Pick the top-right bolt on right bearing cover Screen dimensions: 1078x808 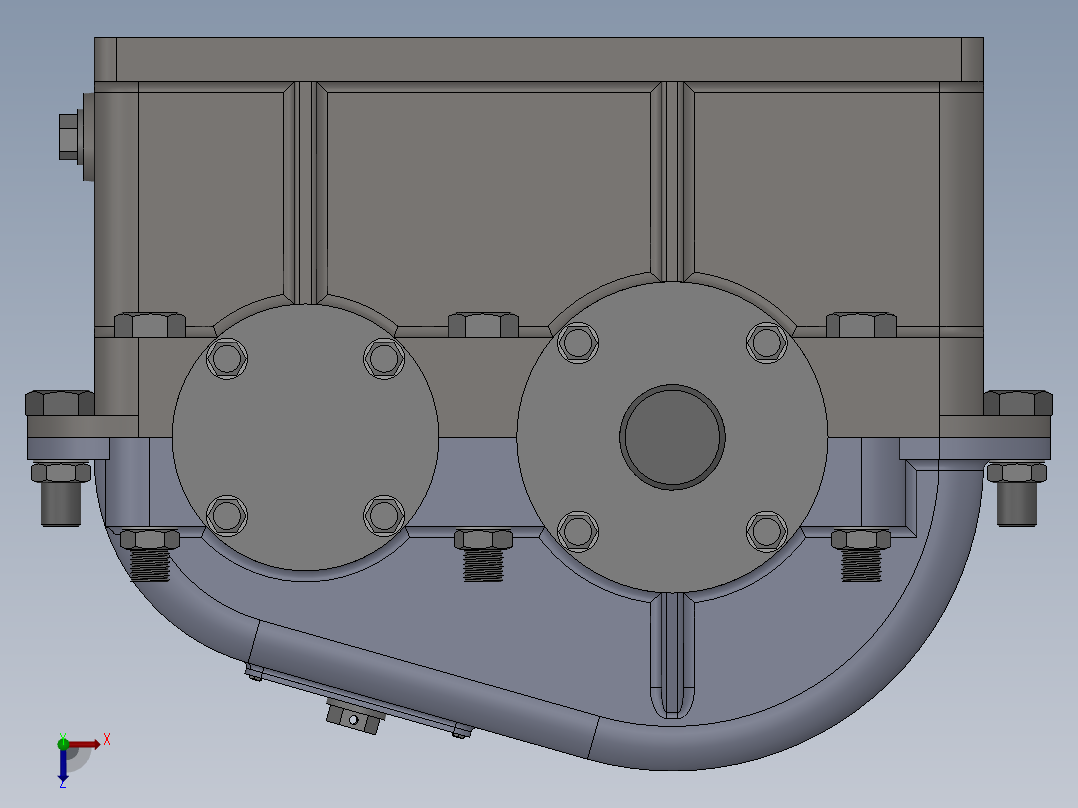767,342
